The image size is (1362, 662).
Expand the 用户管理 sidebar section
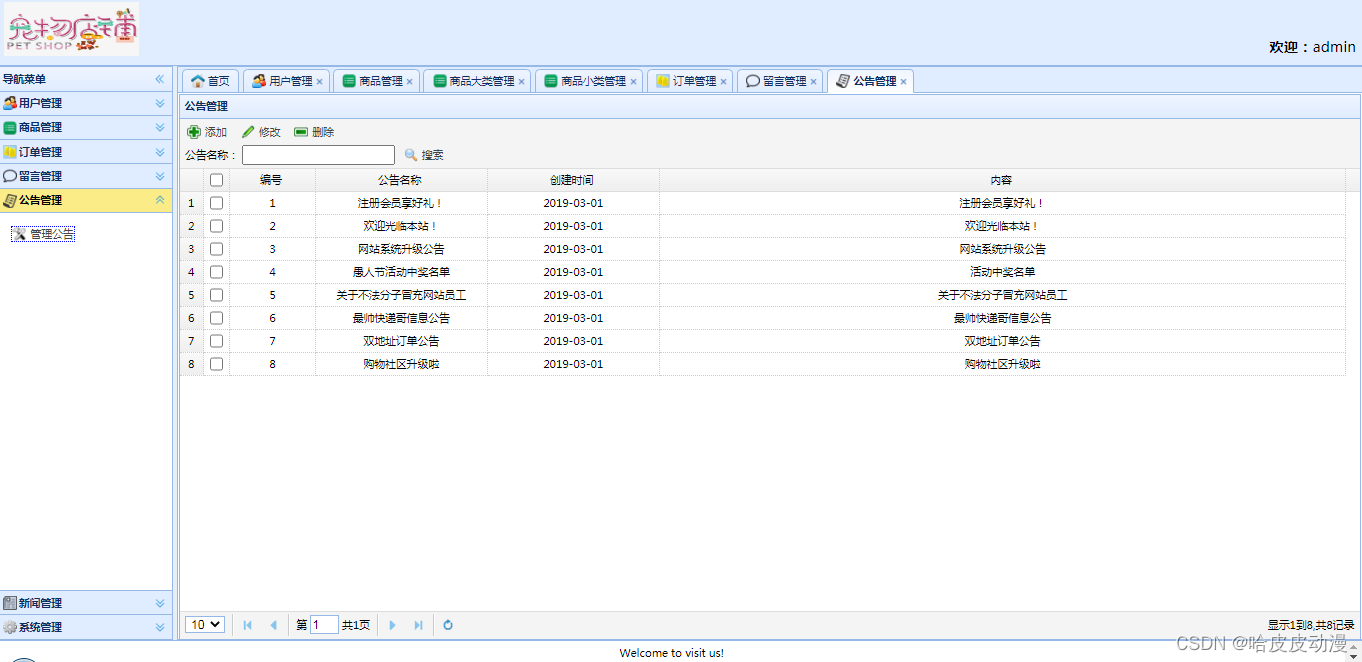tap(159, 103)
